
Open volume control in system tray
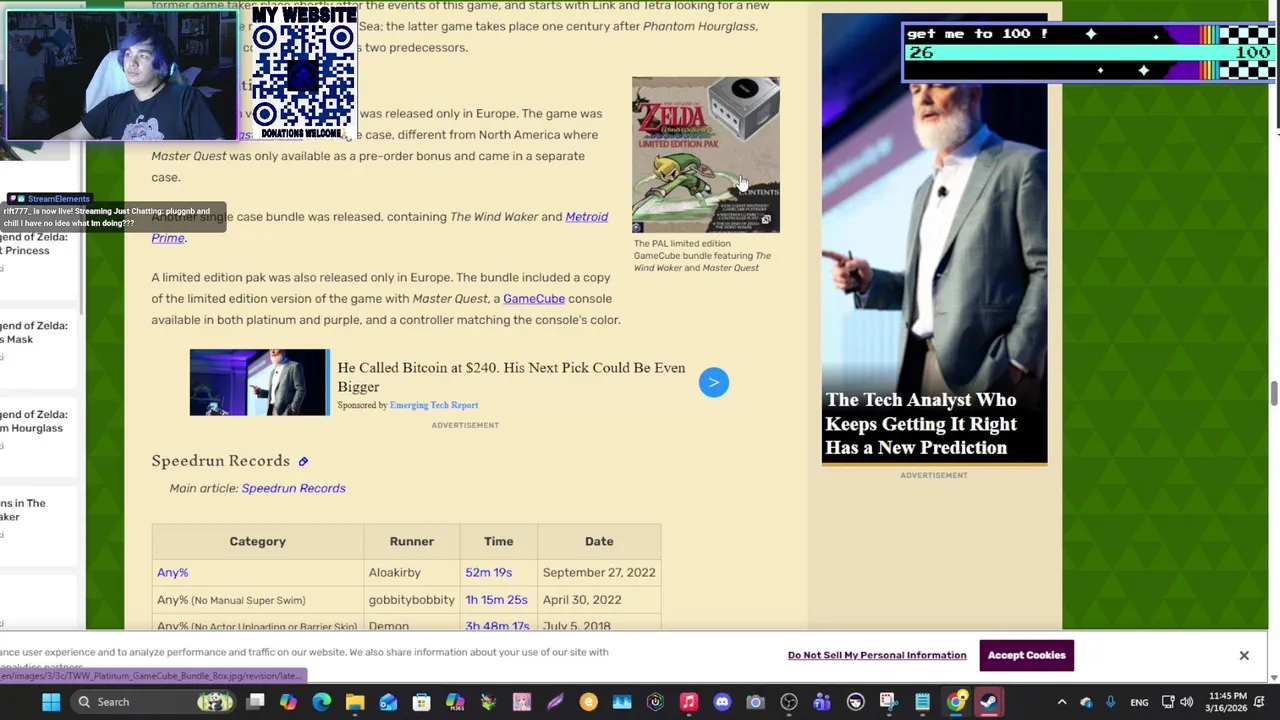pos(1186,702)
